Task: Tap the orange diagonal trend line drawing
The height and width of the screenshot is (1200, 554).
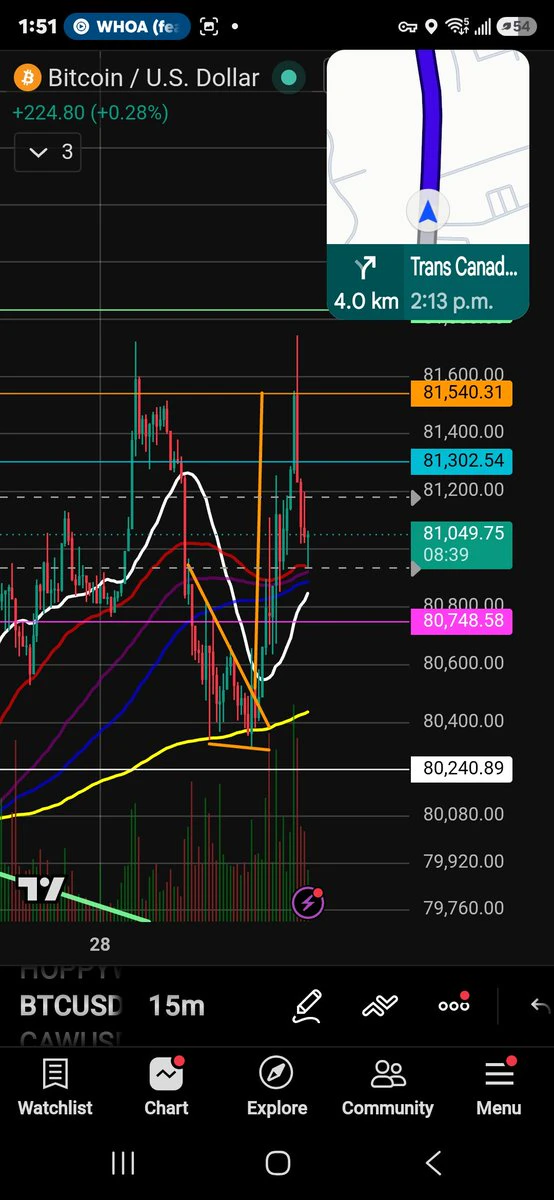Action: point(229,647)
